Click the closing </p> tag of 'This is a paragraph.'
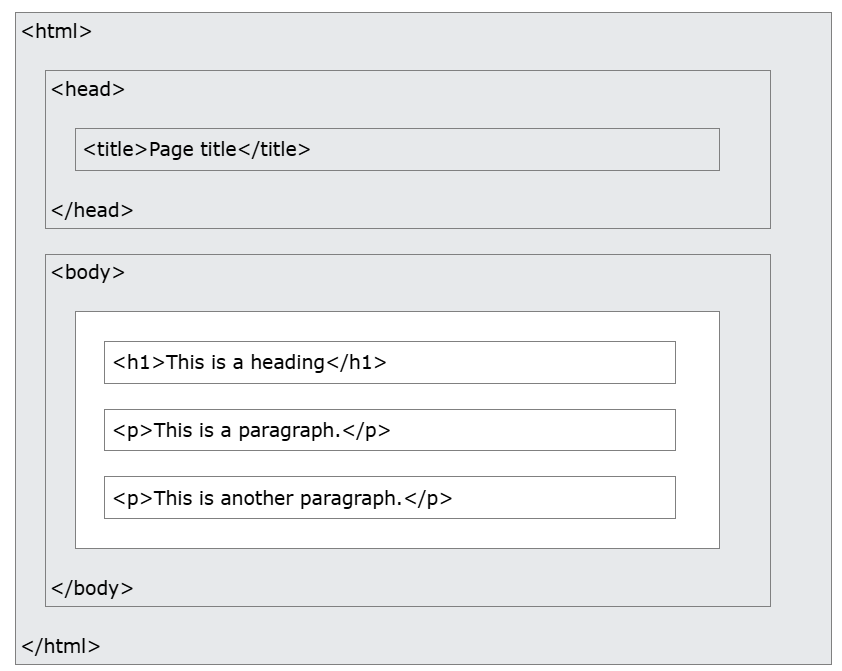This screenshot has width=842, height=671. tap(366, 431)
